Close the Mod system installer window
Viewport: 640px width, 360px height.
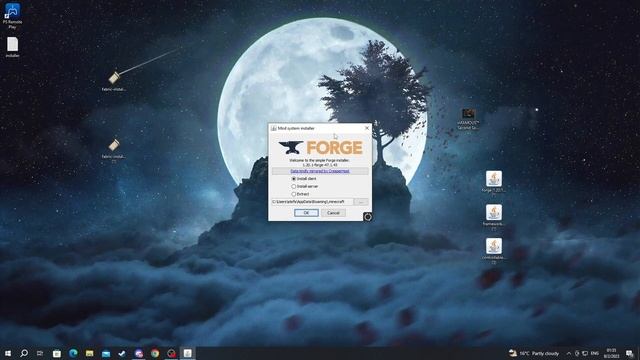click(367, 128)
